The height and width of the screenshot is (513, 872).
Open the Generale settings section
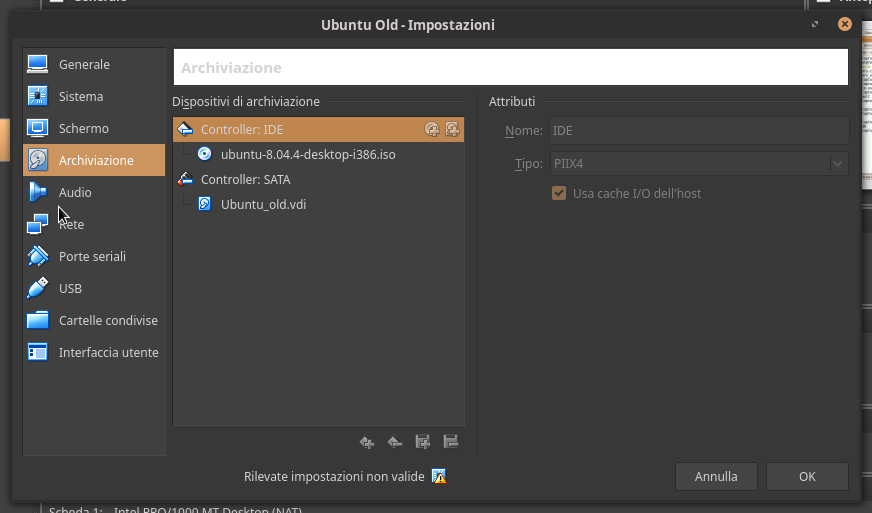[x=94, y=65]
